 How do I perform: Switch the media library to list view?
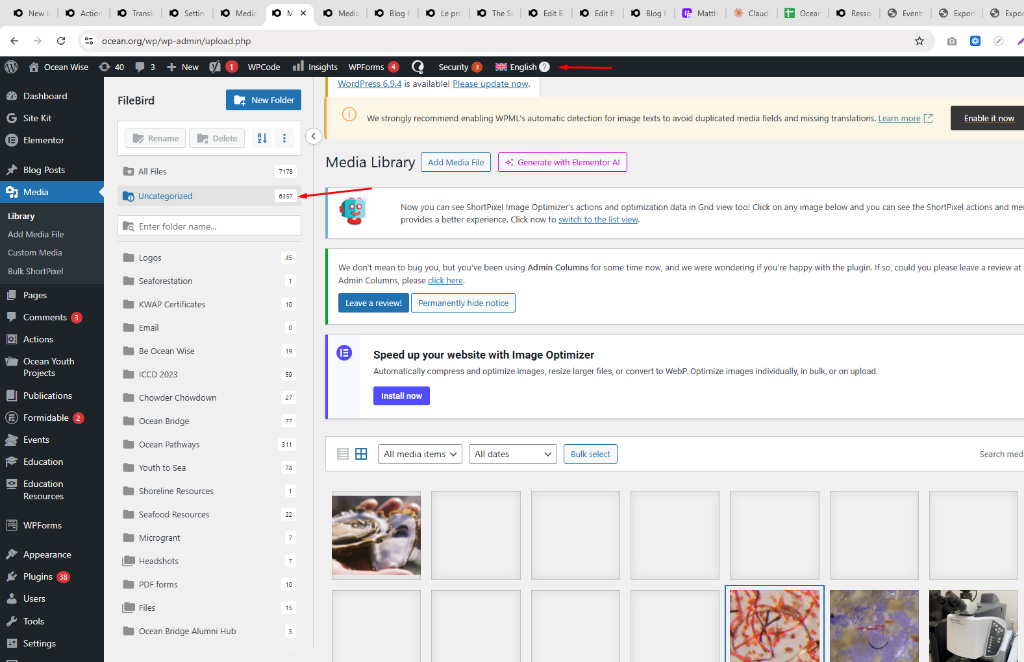tap(343, 454)
